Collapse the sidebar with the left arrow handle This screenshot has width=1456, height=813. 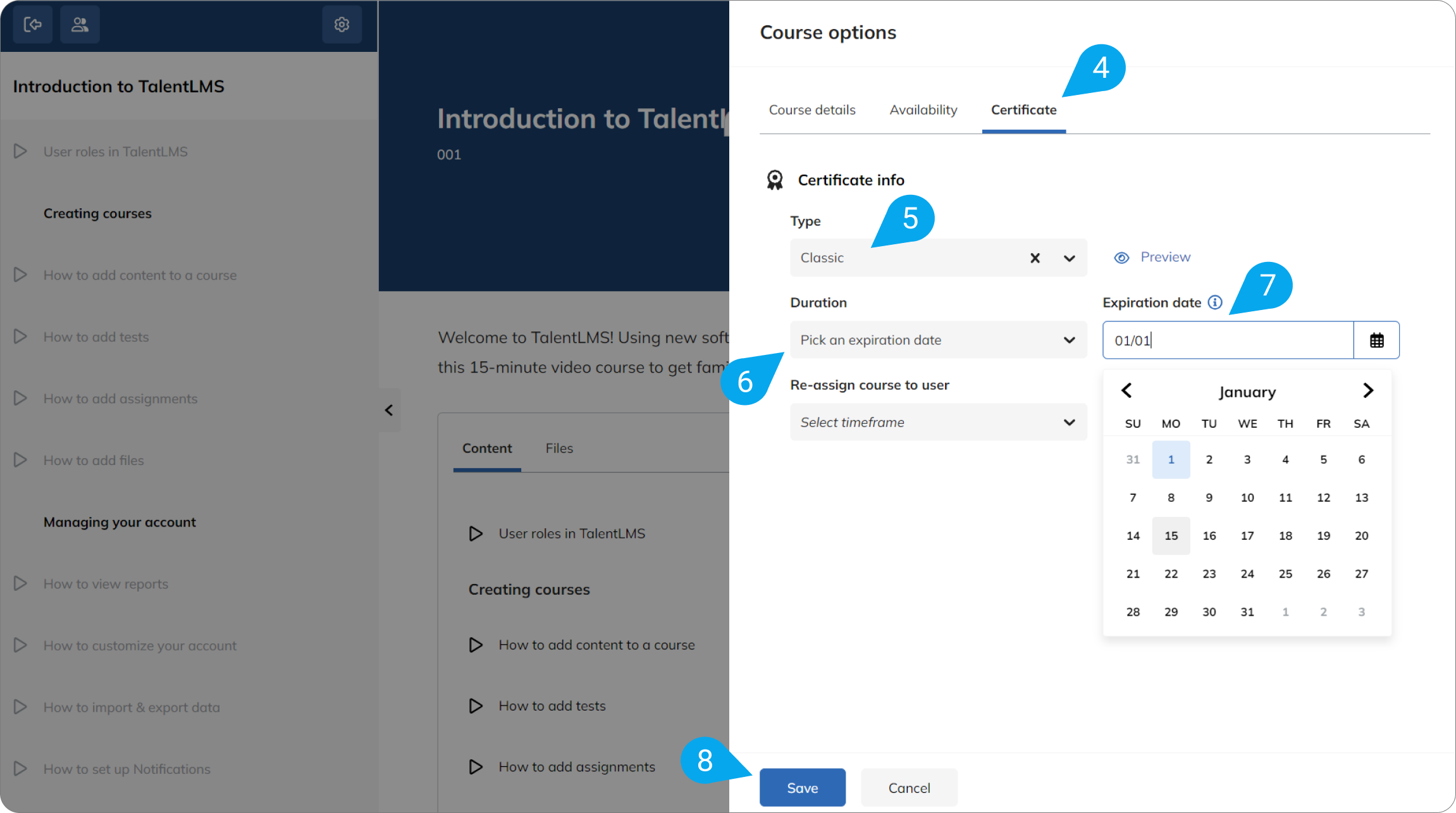389,410
